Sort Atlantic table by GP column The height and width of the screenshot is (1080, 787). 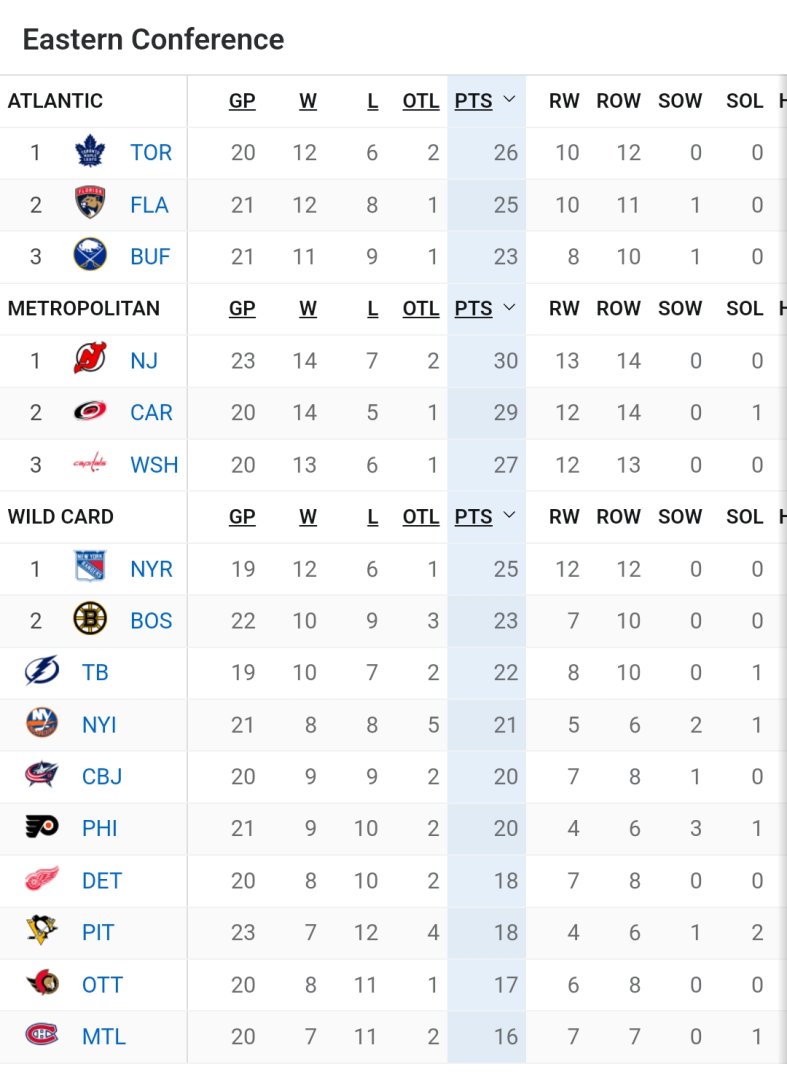(x=242, y=101)
